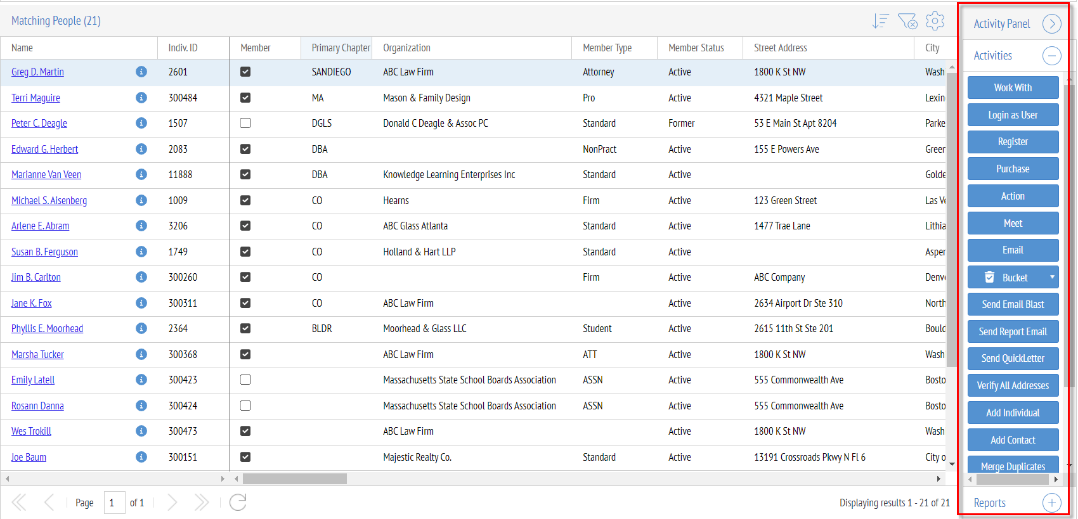Collapse the Activity Panel with arrow
Image resolution: width=1078 pixels, height=519 pixels.
pyautogui.click(x=1052, y=24)
